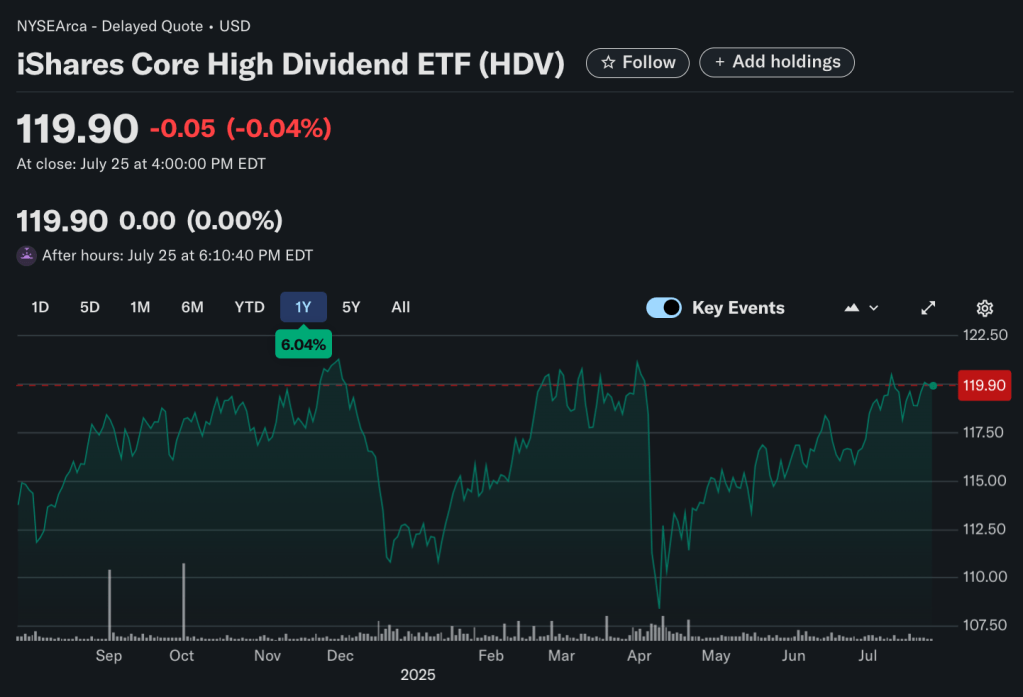Click the red 119.90 price badge
1023x697 pixels.
click(984, 385)
